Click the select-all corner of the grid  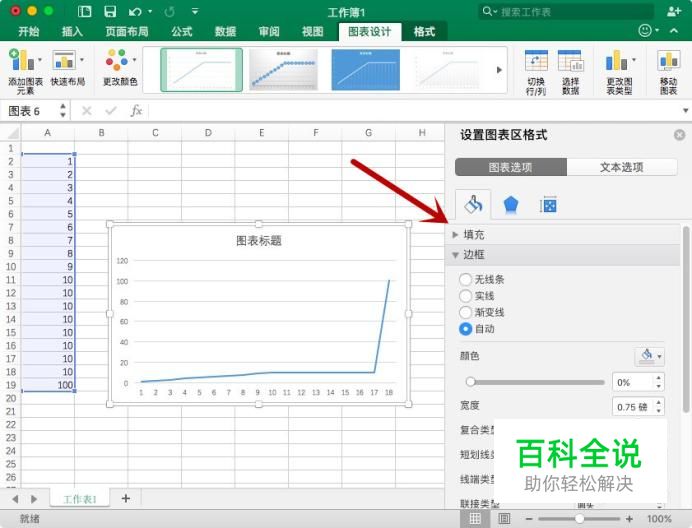pyautogui.click(x=13, y=133)
